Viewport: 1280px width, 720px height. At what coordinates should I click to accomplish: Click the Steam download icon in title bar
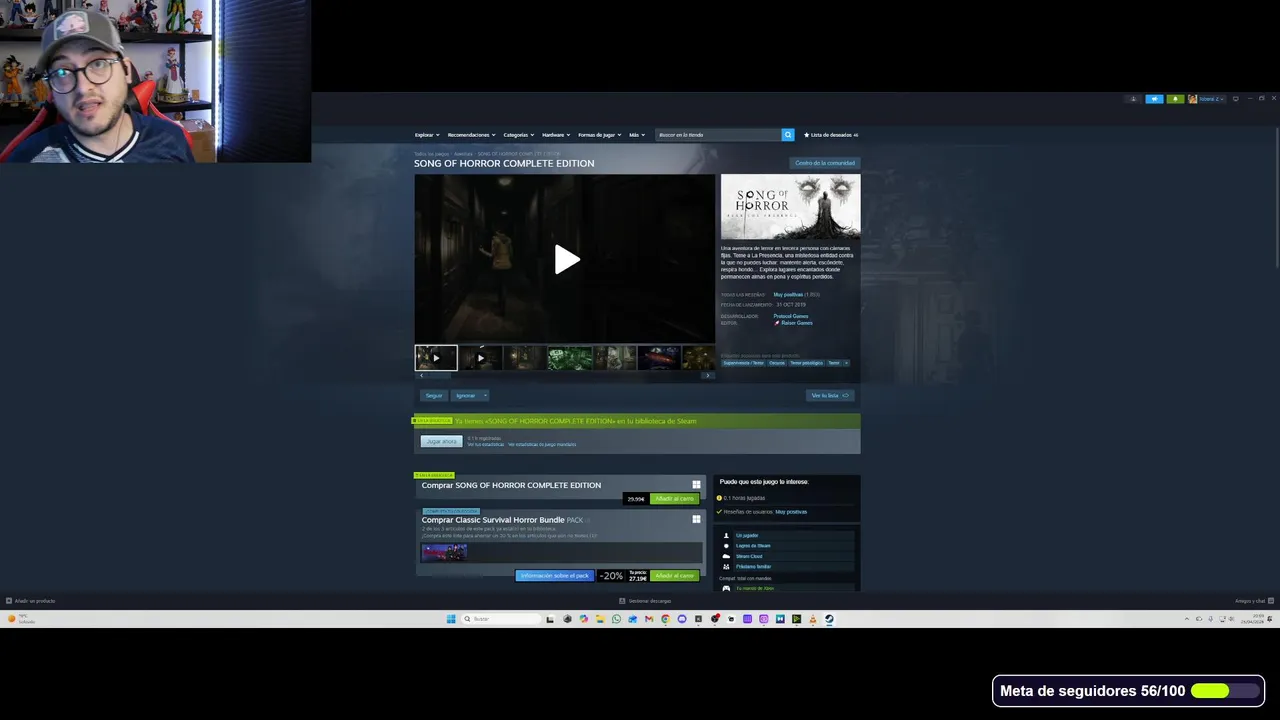(x=1133, y=99)
